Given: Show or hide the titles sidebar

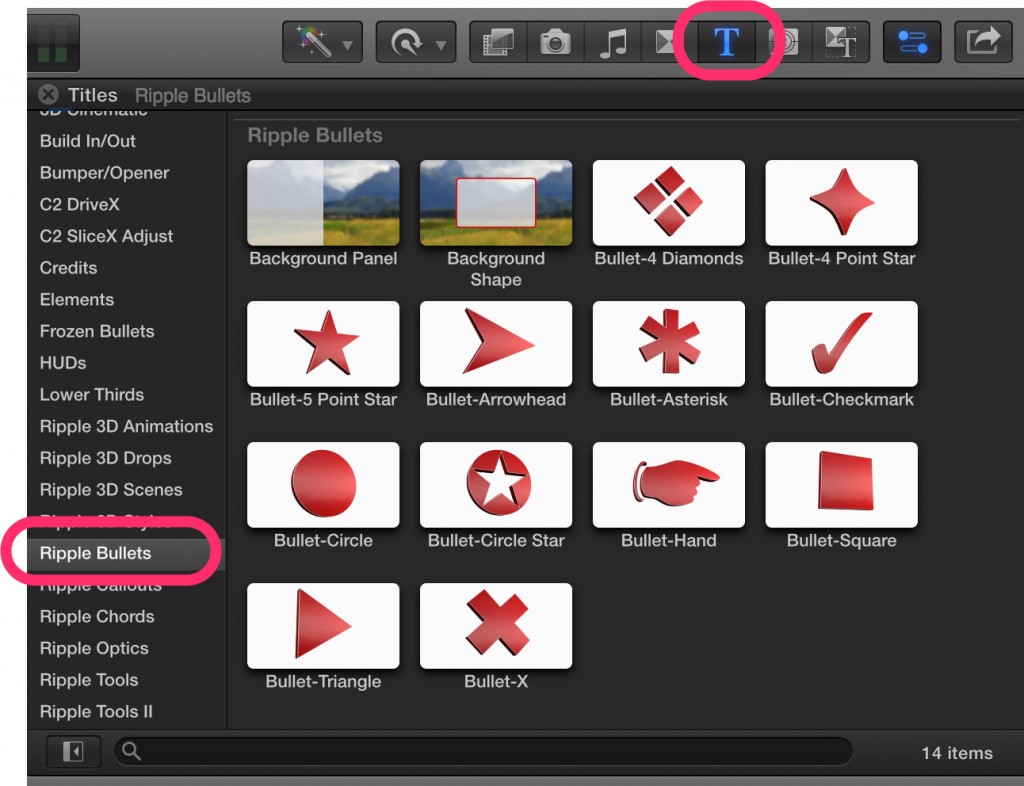Looking at the screenshot, I should [74, 751].
